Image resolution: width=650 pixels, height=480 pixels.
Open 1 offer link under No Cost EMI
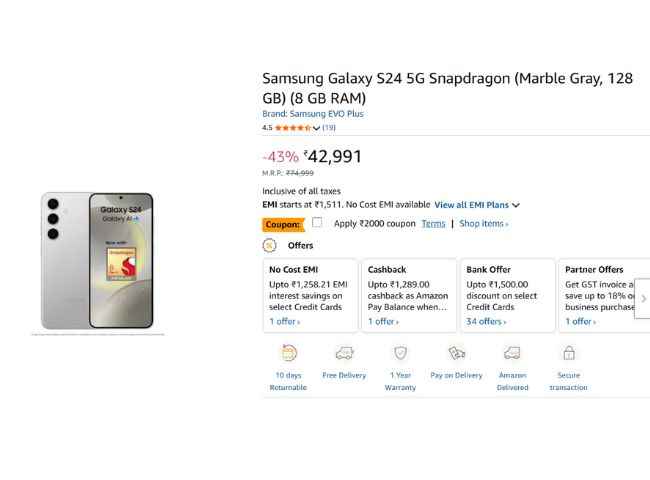click(x=285, y=322)
